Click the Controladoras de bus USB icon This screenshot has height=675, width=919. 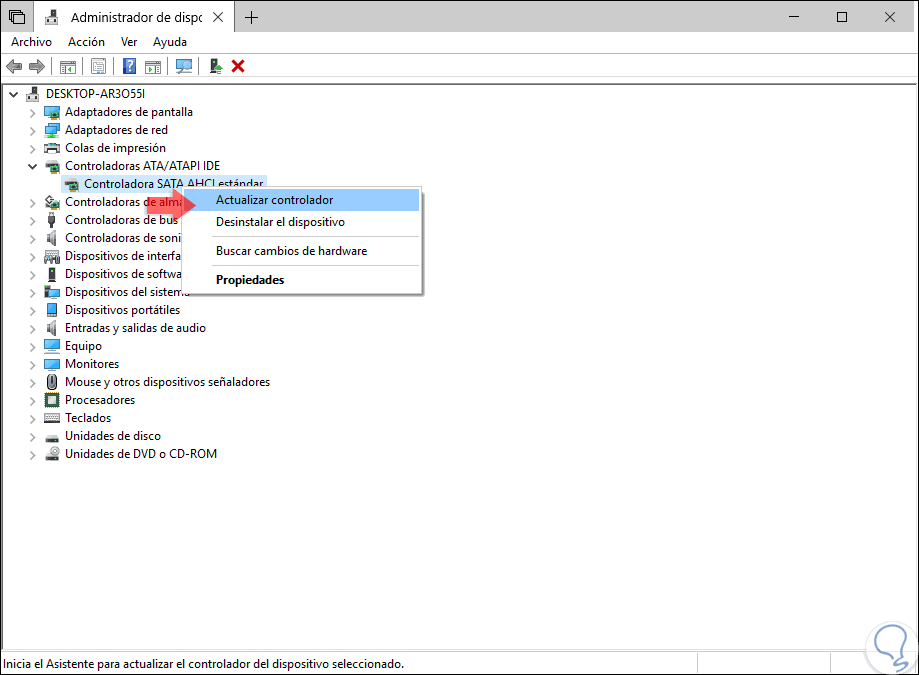(x=52, y=220)
